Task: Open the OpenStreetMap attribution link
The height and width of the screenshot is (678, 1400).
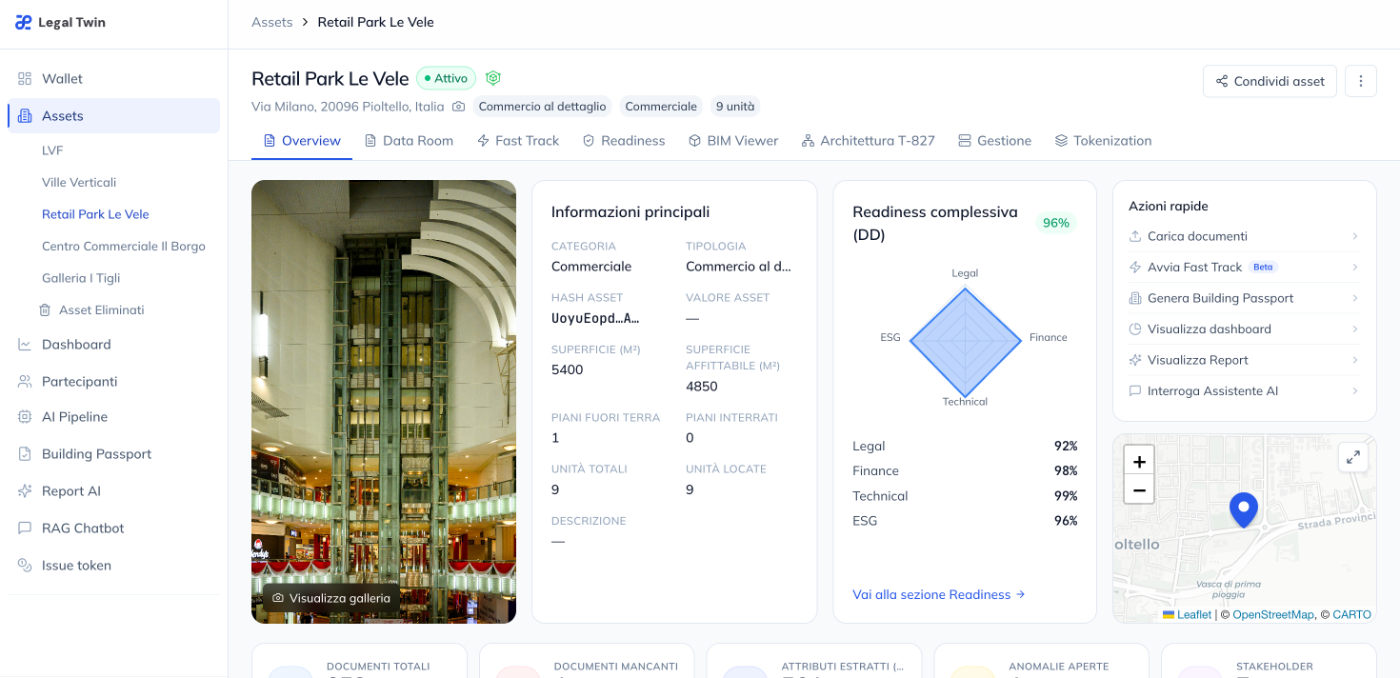Action: [1273, 615]
